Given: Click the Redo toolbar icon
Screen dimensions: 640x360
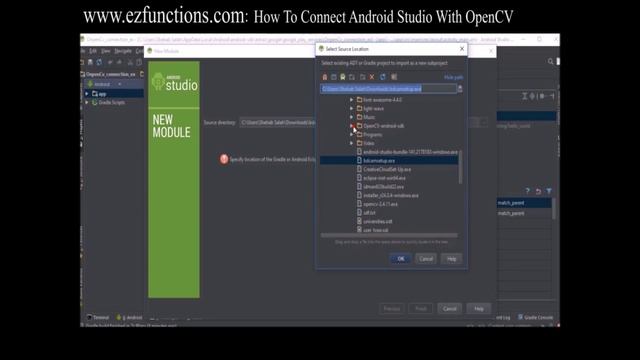Looking at the screenshot, I should click(x=120, y=62).
